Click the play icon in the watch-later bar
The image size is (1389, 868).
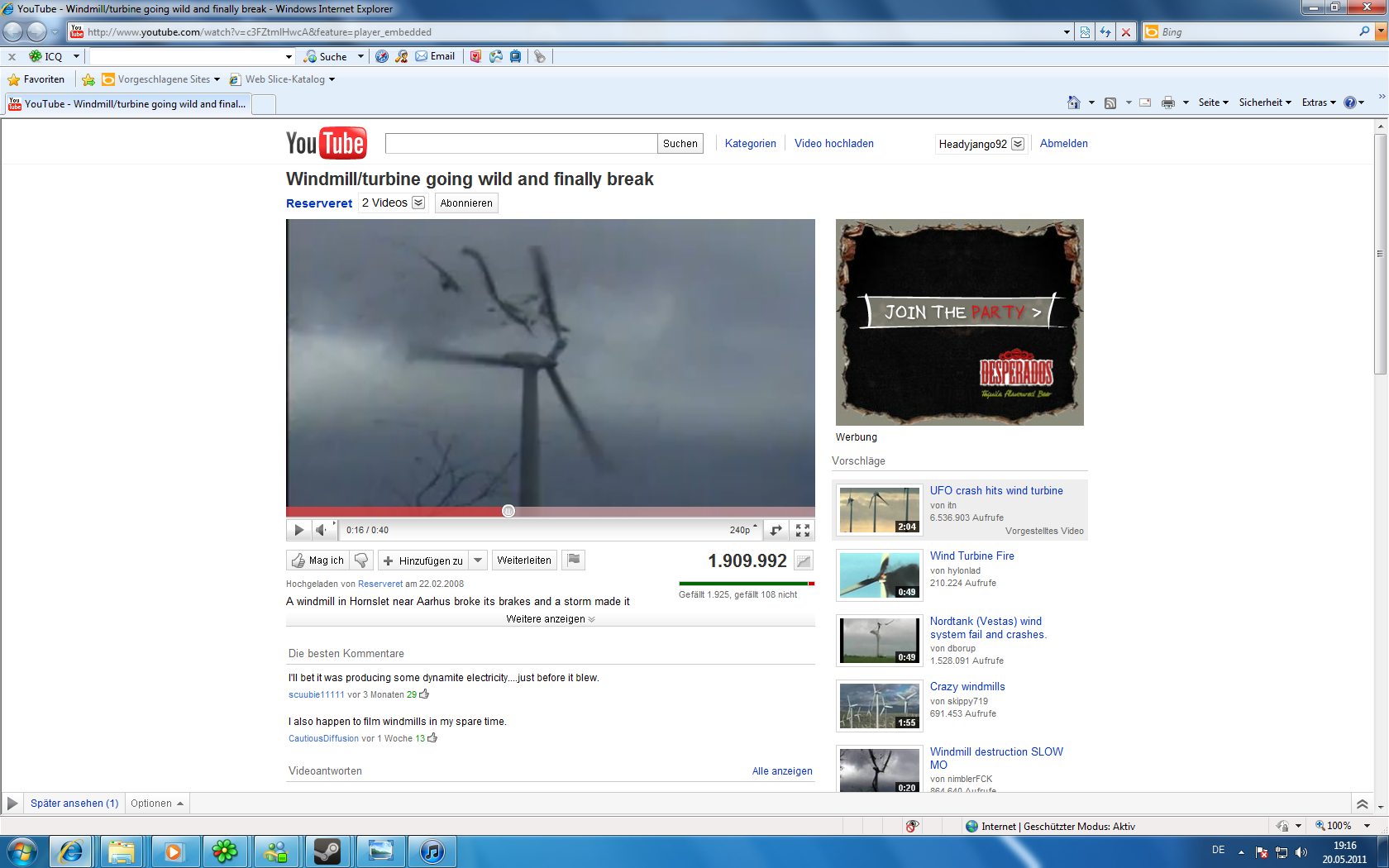point(12,804)
